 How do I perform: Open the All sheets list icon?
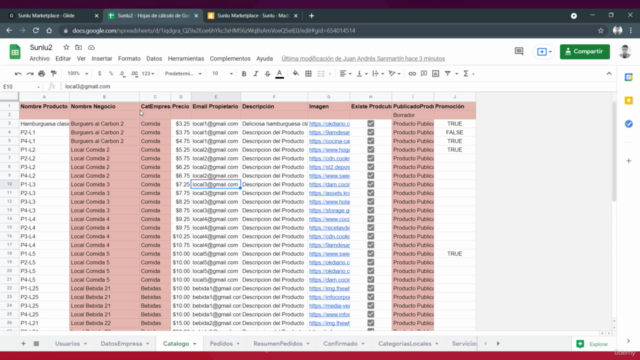coord(36,344)
